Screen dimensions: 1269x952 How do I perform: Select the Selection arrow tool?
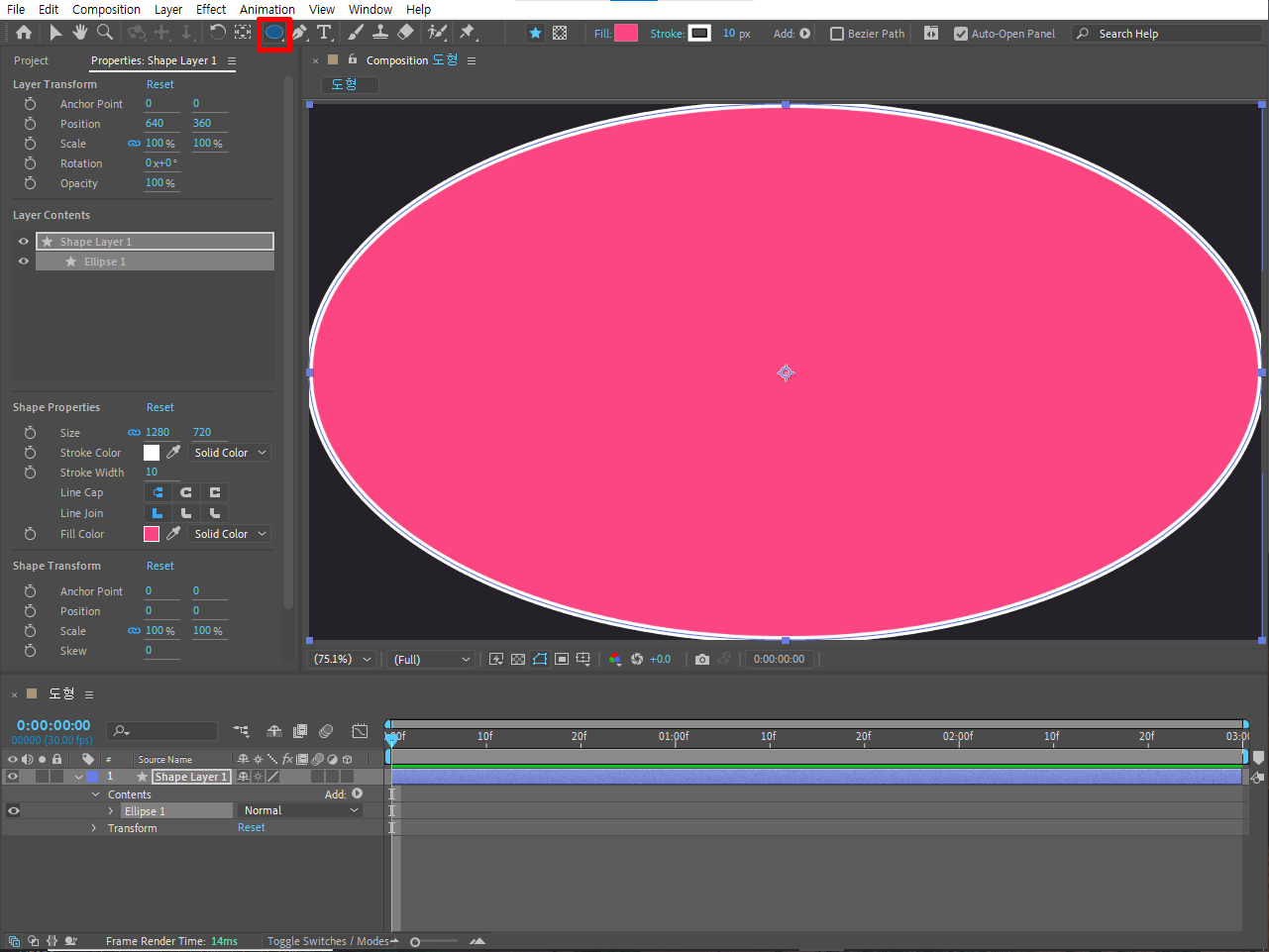pyautogui.click(x=55, y=33)
